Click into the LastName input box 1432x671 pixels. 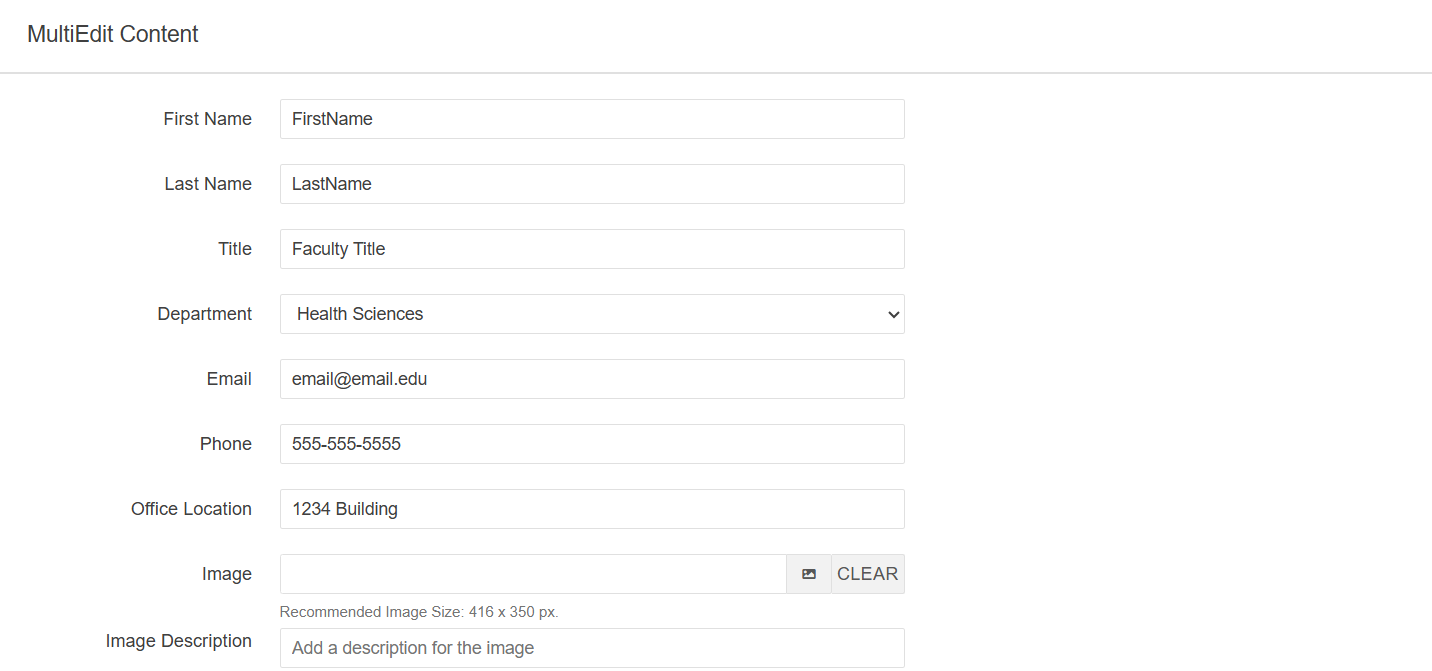[x=592, y=184]
